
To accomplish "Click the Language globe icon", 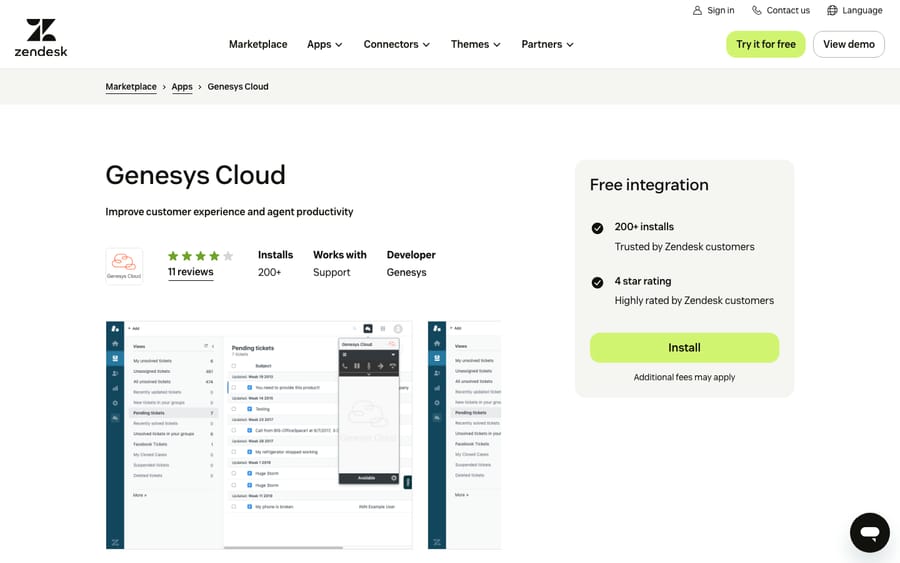I will coord(832,10).
